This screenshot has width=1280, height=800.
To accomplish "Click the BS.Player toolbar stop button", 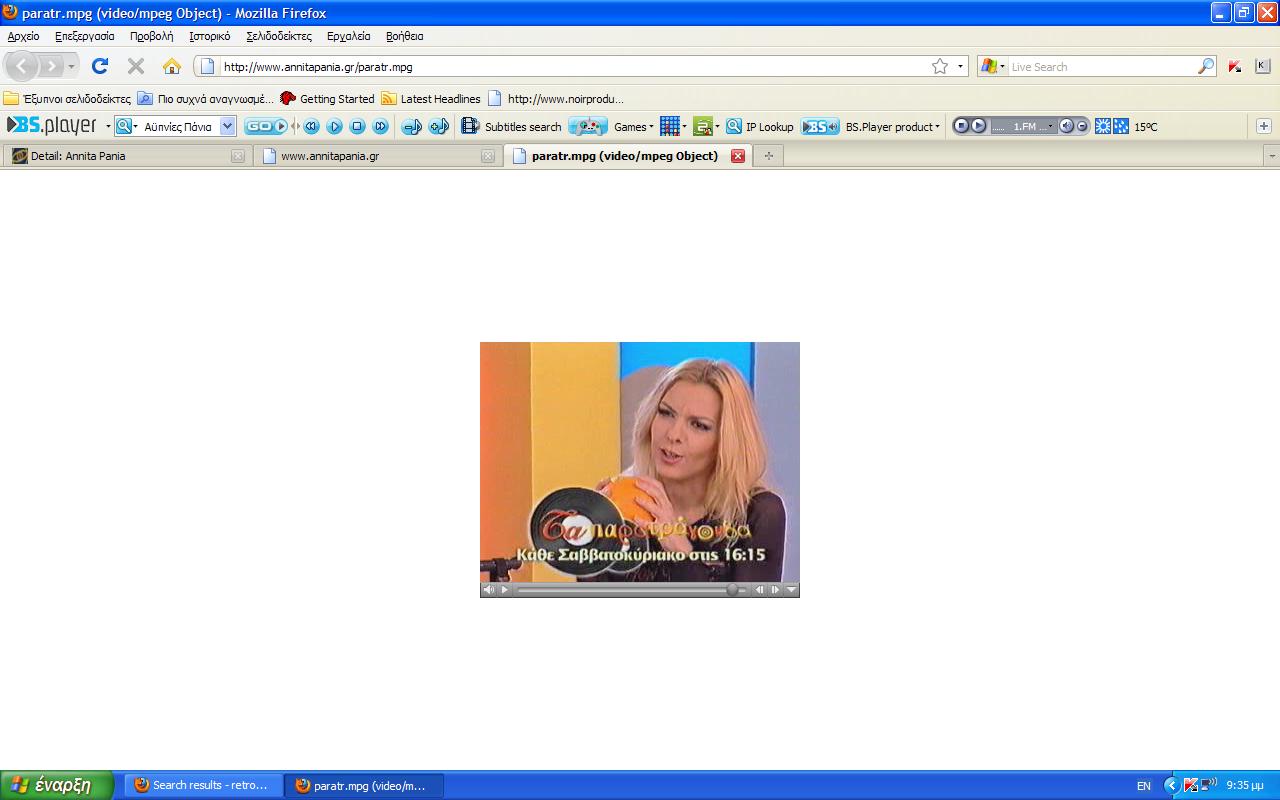I will (x=357, y=127).
